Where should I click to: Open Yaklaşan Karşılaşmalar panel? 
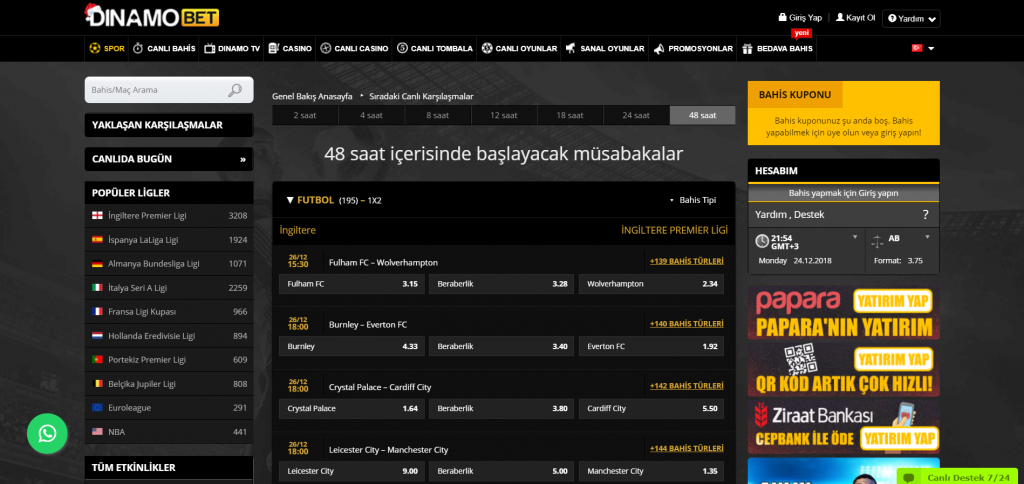(169, 125)
